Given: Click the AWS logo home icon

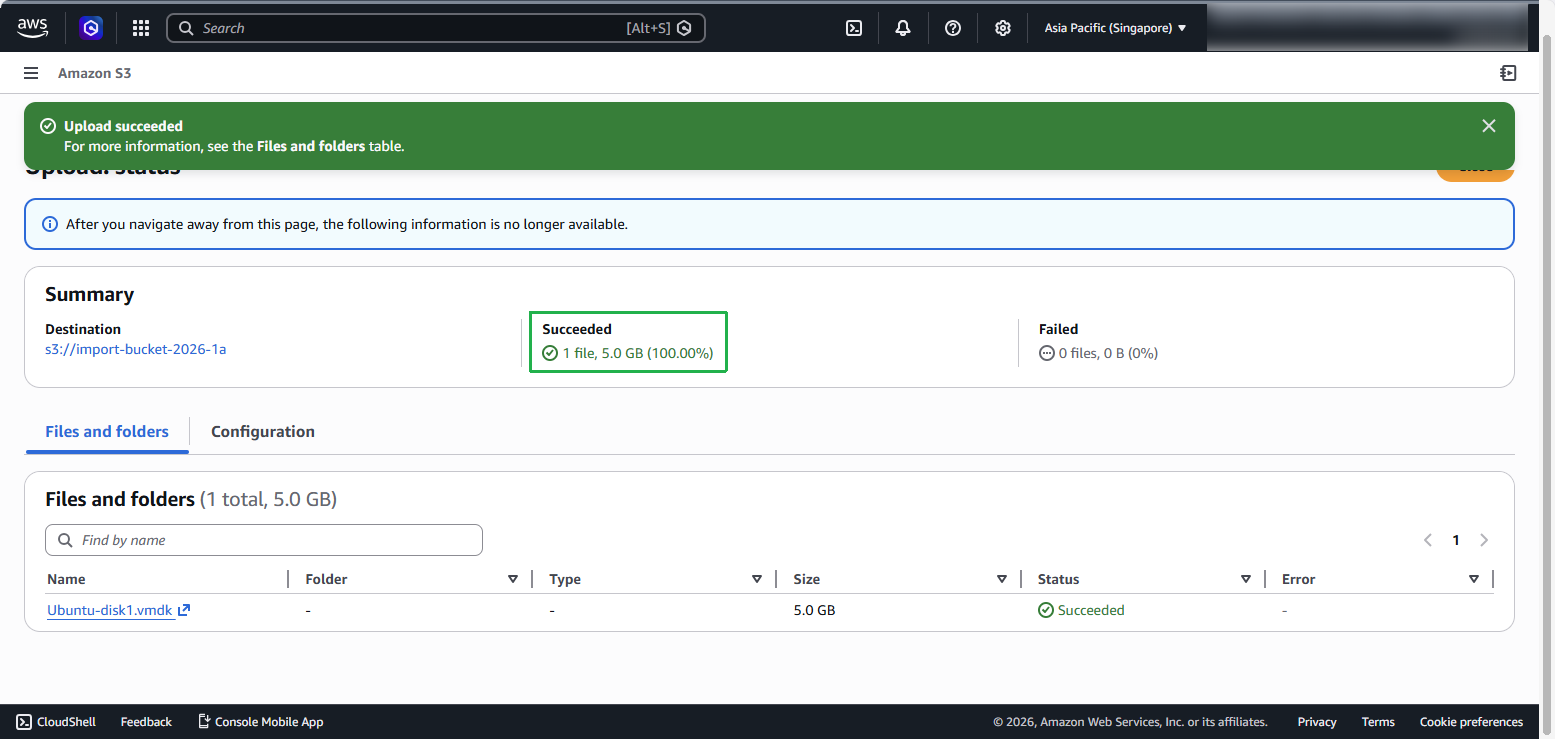Looking at the screenshot, I should (33, 28).
